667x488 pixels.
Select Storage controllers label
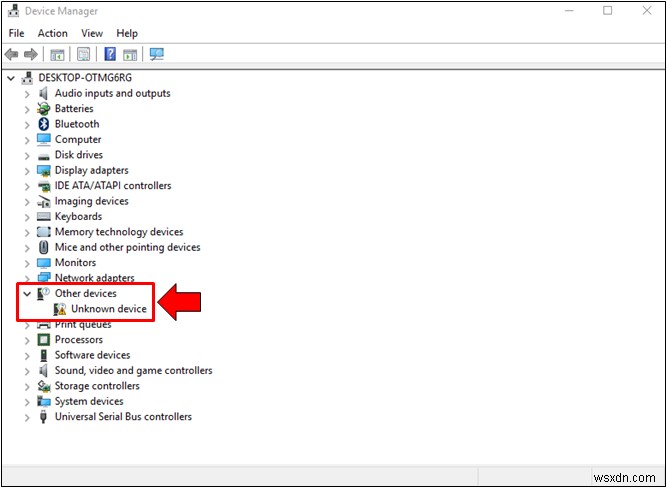tap(97, 386)
